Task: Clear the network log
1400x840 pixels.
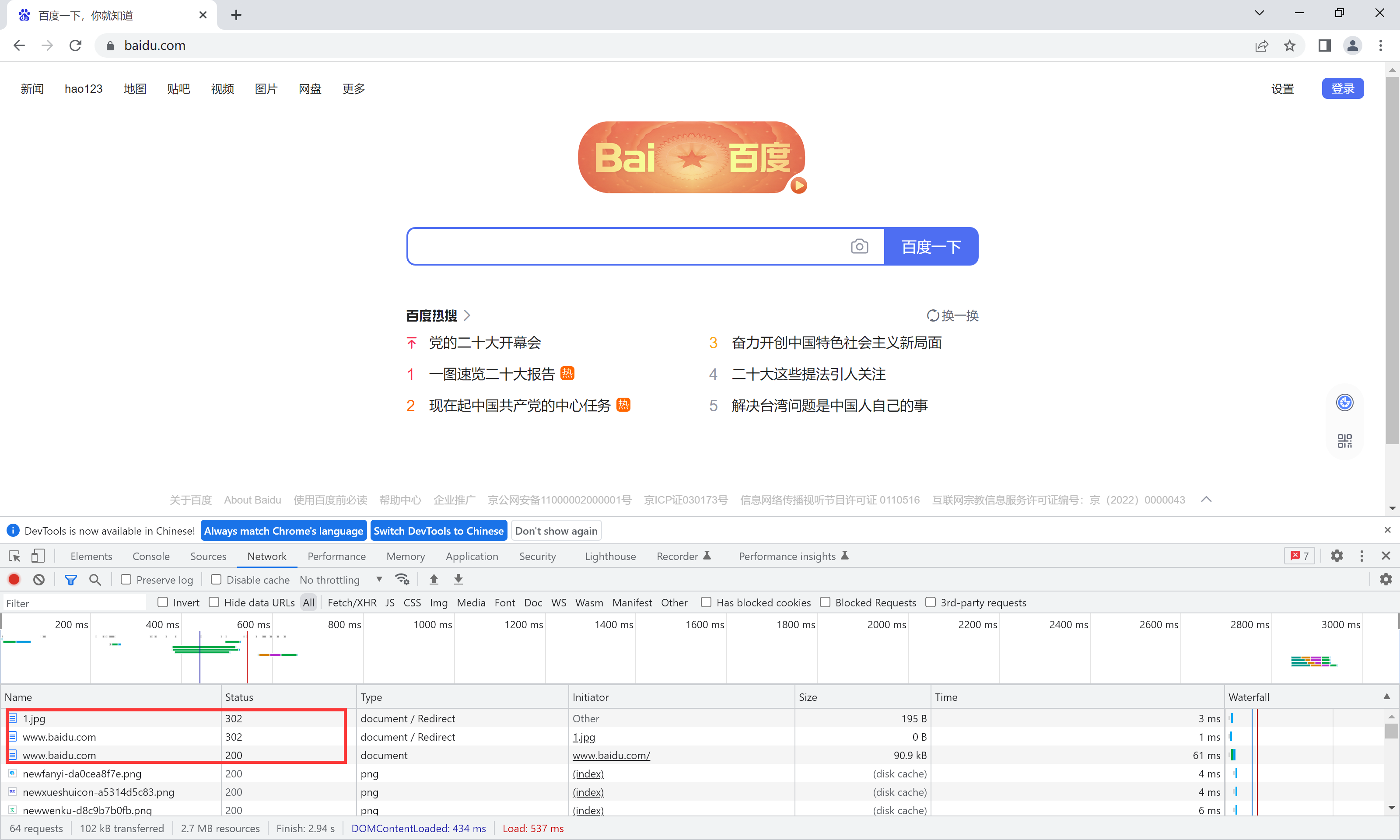Action: pos(38,579)
